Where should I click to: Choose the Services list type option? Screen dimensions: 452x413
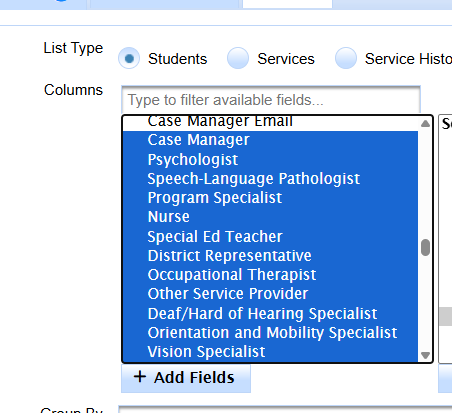[x=238, y=58]
